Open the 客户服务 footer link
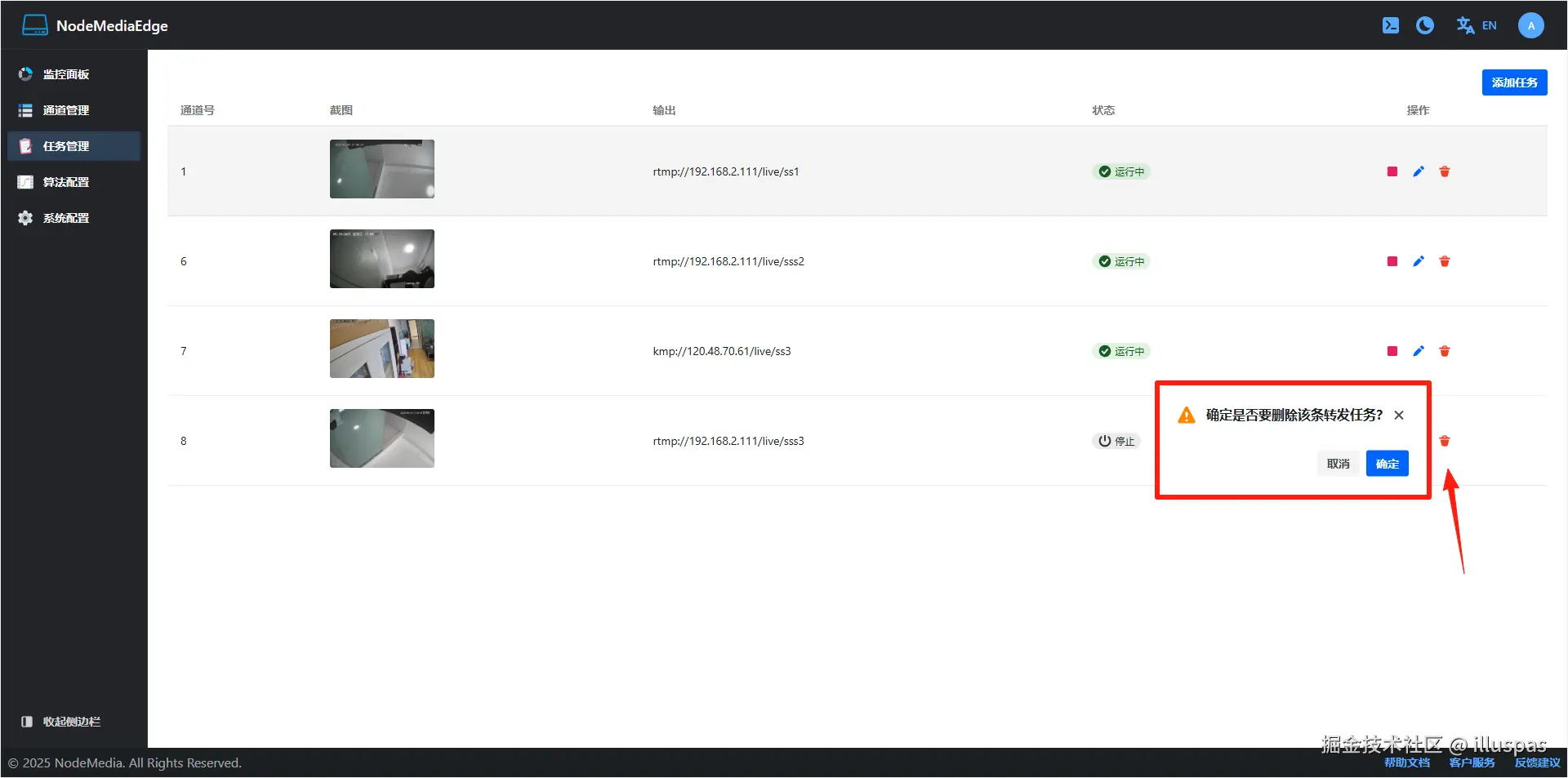The height and width of the screenshot is (778, 1568). pos(1472,762)
